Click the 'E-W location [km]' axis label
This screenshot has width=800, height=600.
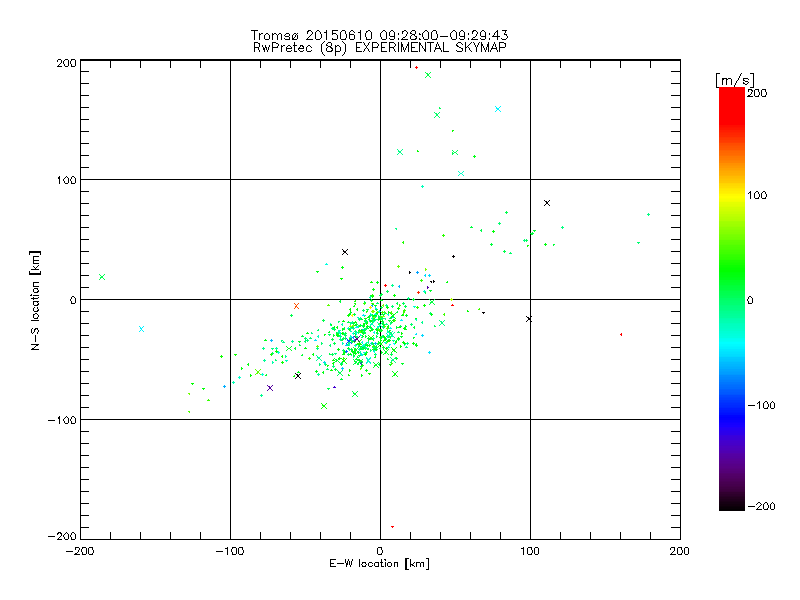pyautogui.click(x=379, y=564)
